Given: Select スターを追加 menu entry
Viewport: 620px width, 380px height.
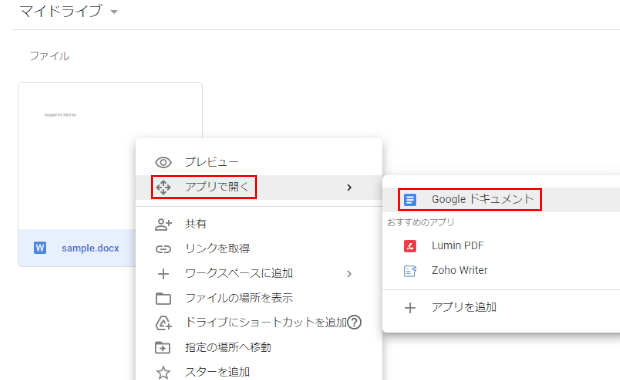Looking at the screenshot, I should coord(259,372).
